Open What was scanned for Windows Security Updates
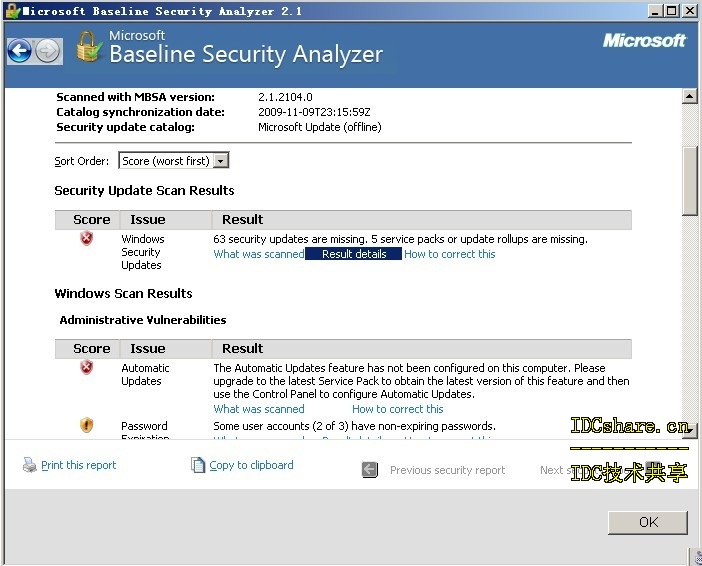This screenshot has height=566, width=702. 259,254
